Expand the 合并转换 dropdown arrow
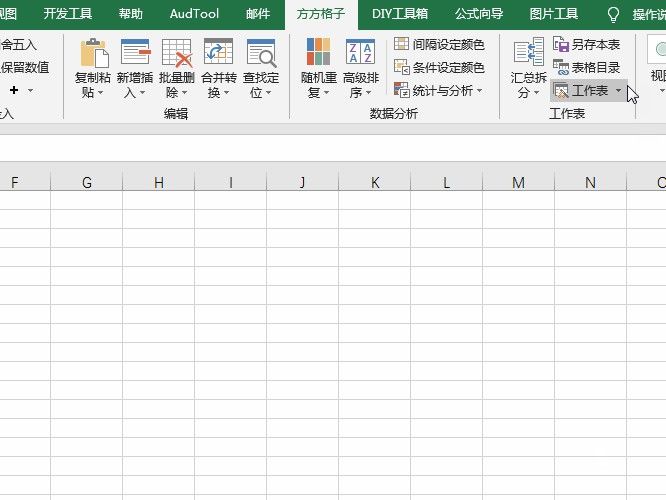This screenshot has width=666, height=500. point(226,92)
